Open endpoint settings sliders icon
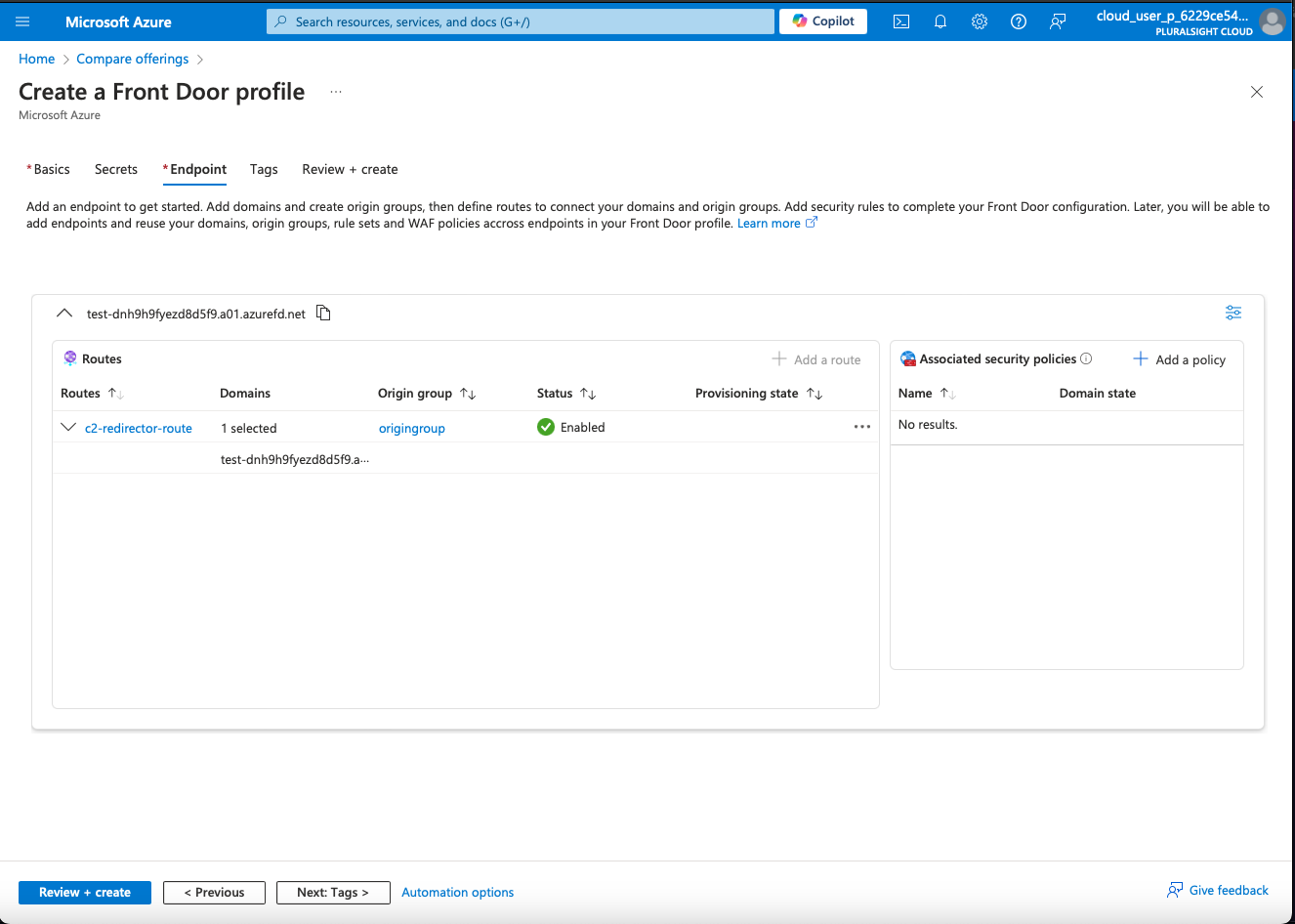The width and height of the screenshot is (1295, 924). point(1233,313)
